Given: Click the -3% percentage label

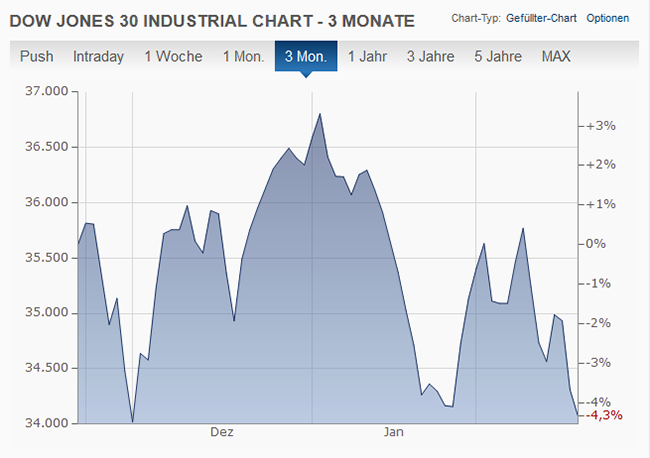Looking at the screenshot, I should (x=598, y=363).
